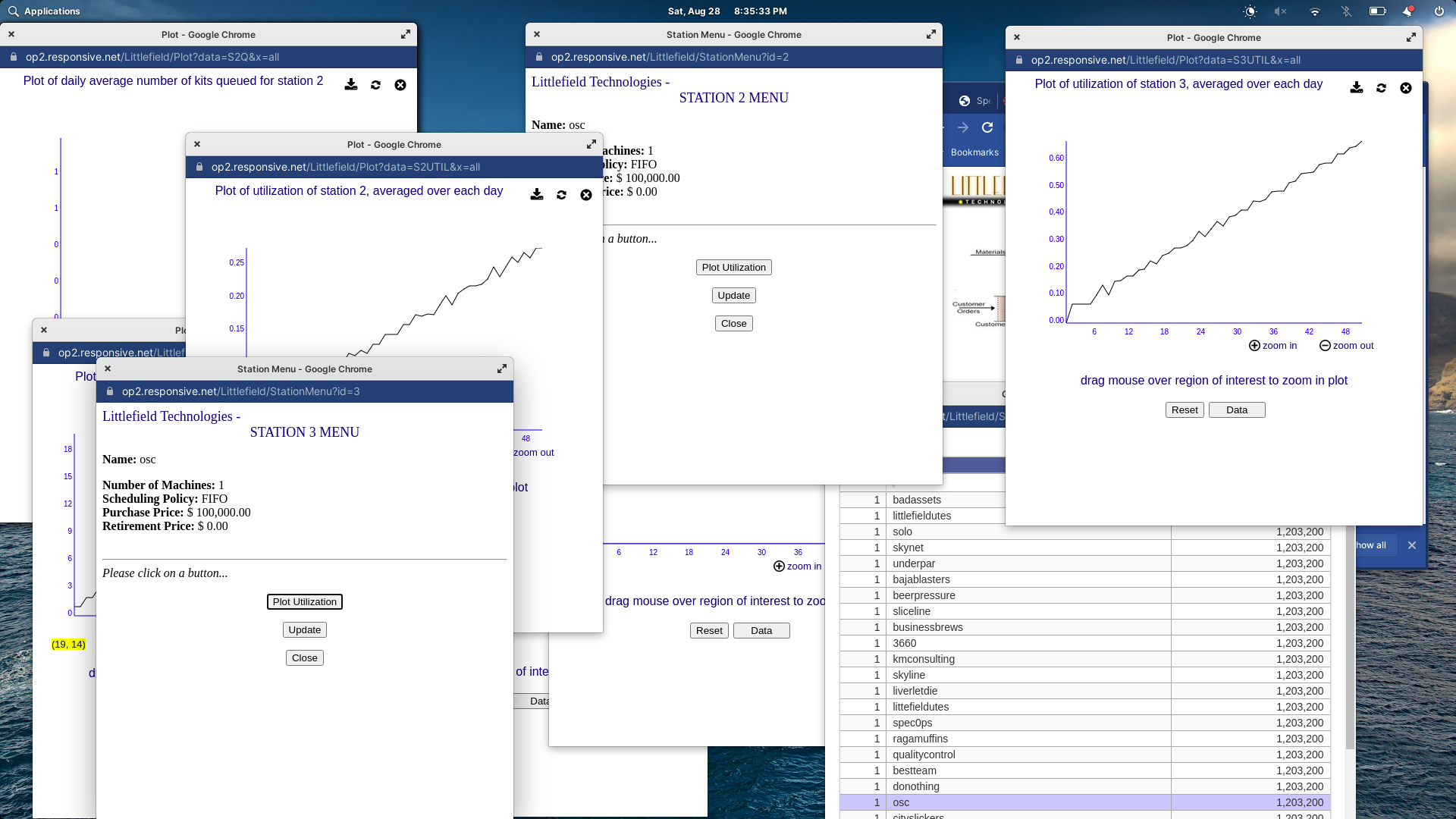Open the date and time calendar panel
Viewport: 1456px width, 819px height.
tap(726, 11)
